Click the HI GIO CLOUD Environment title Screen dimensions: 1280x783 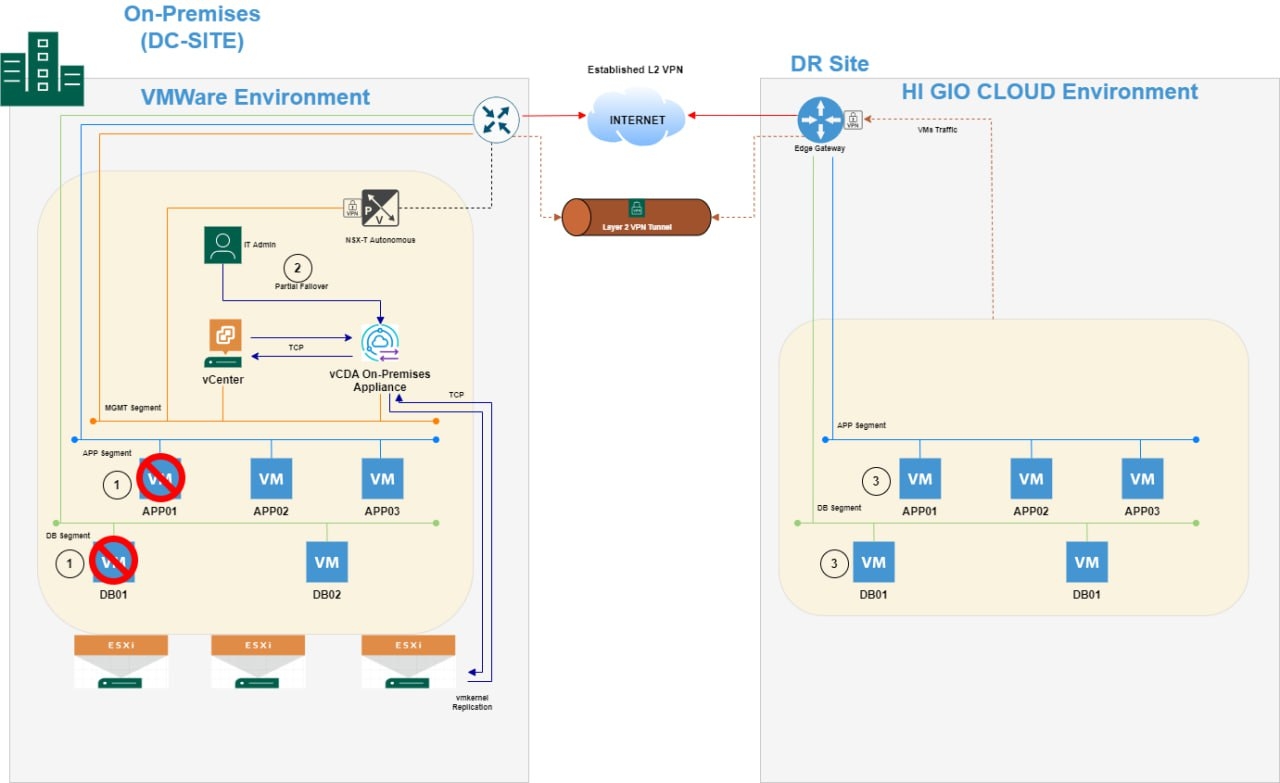pyautogui.click(x=1049, y=92)
